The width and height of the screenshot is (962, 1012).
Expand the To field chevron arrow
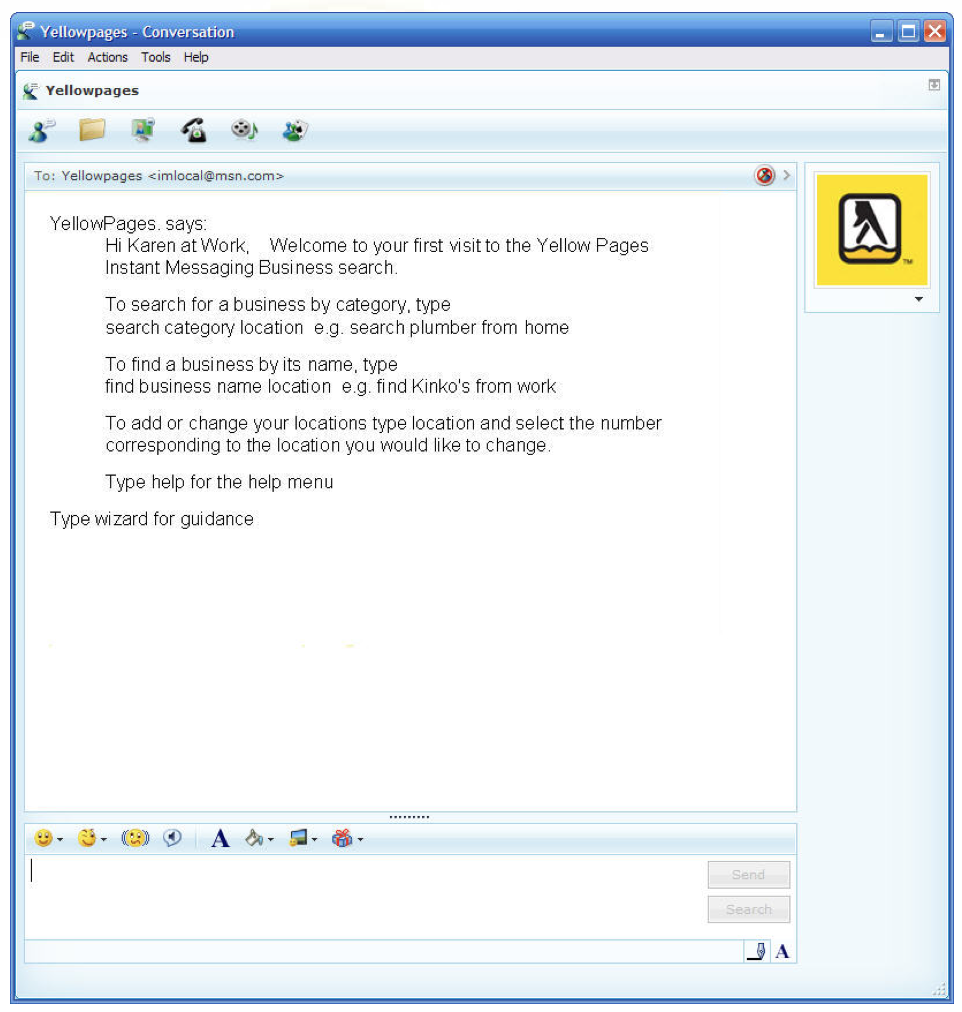(x=787, y=175)
